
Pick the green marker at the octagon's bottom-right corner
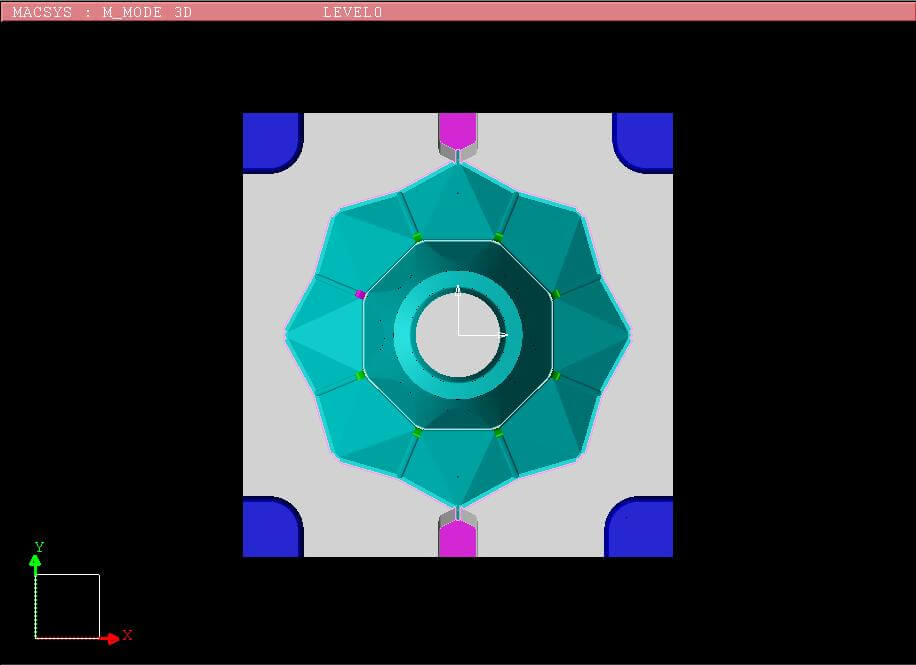click(x=498, y=433)
